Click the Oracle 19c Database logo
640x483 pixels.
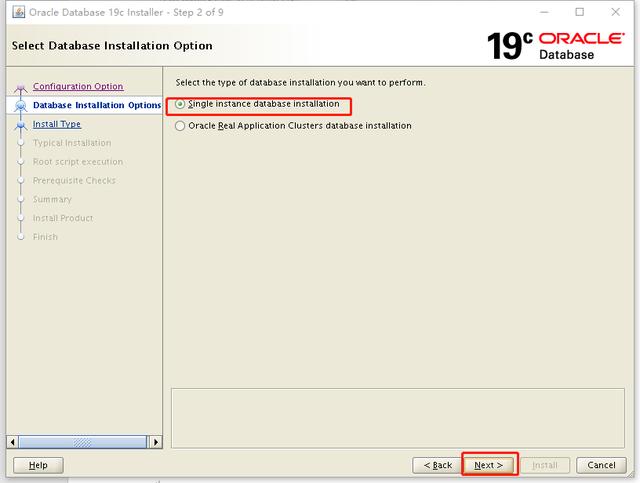tap(556, 46)
